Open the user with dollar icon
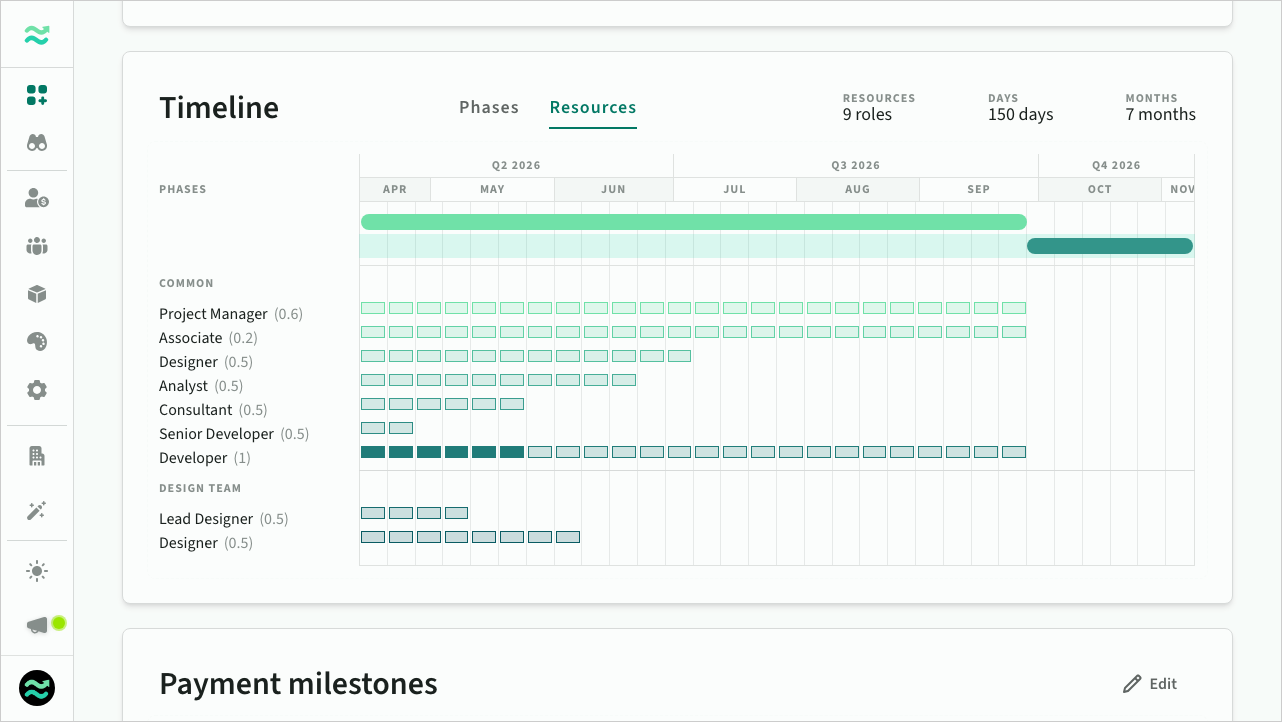This screenshot has width=1282, height=722. tap(37, 198)
